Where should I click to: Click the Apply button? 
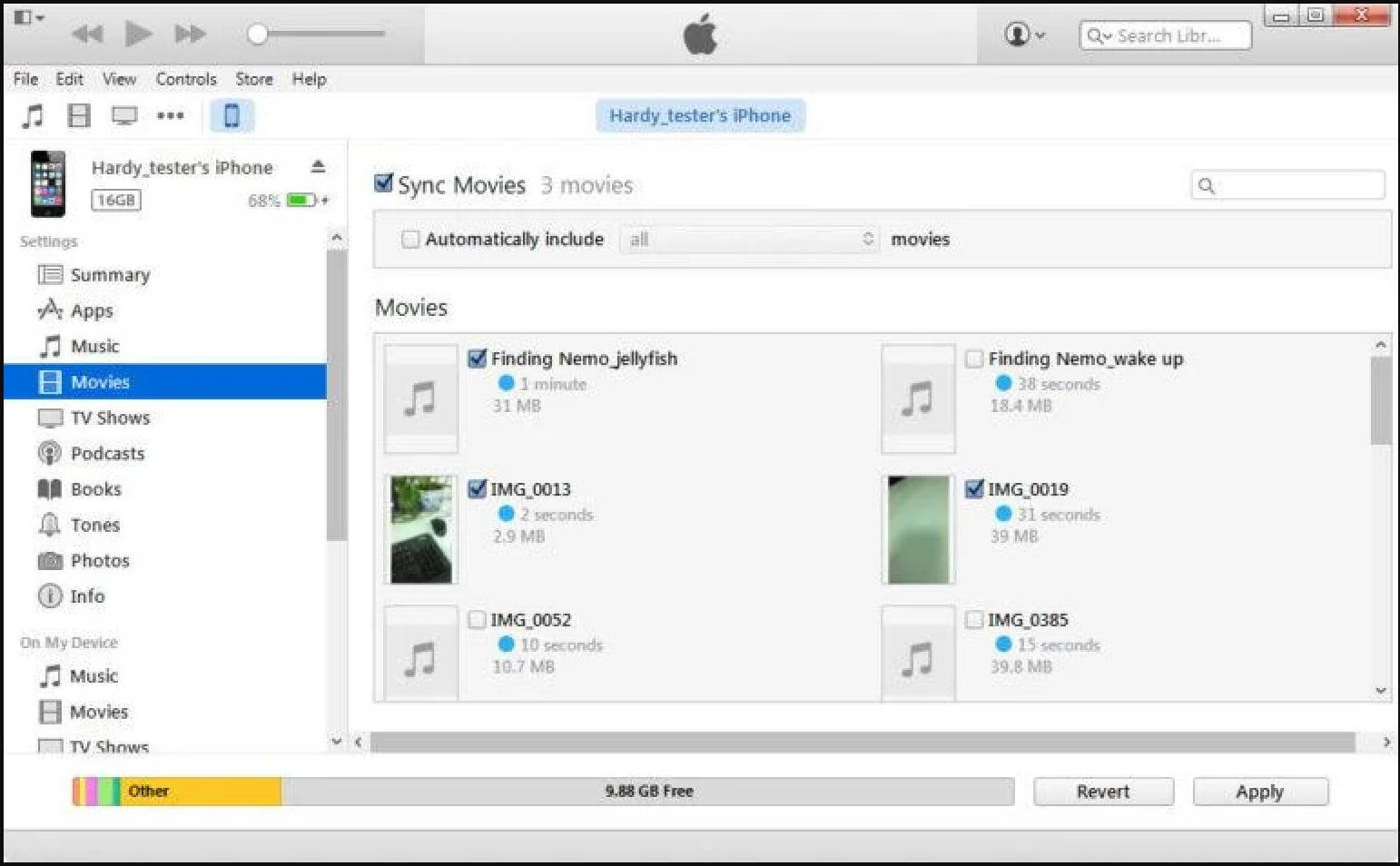[1260, 792]
